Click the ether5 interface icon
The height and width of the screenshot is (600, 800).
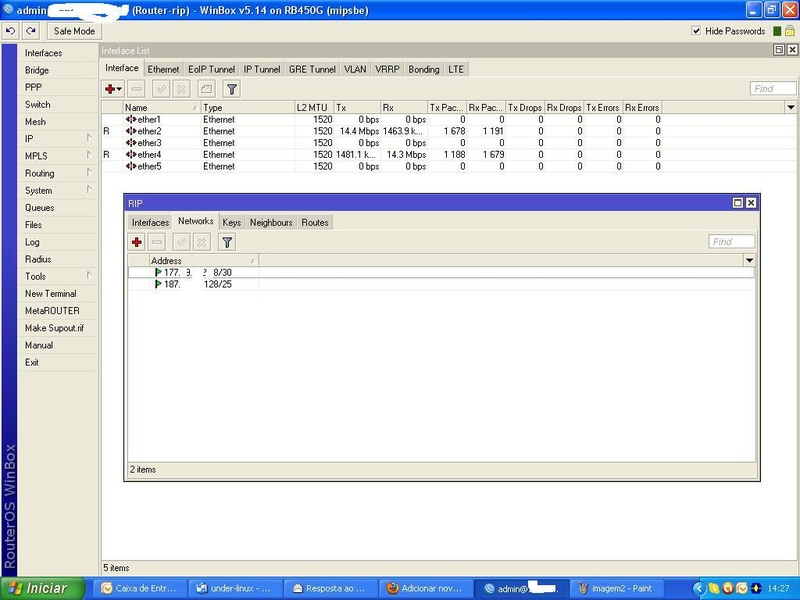tap(131, 166)
